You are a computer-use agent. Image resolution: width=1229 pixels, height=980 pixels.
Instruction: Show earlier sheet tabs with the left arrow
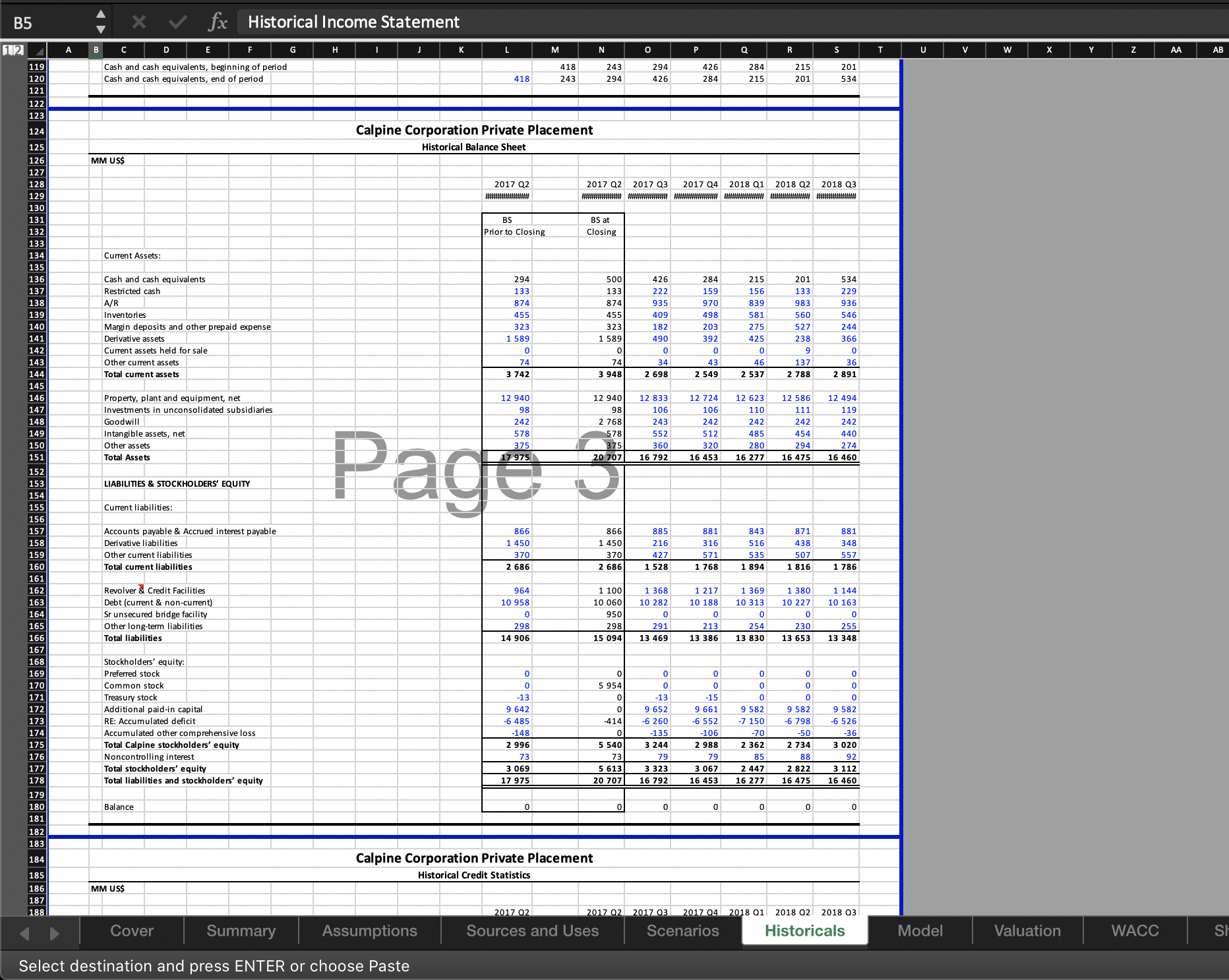point(24,933)
